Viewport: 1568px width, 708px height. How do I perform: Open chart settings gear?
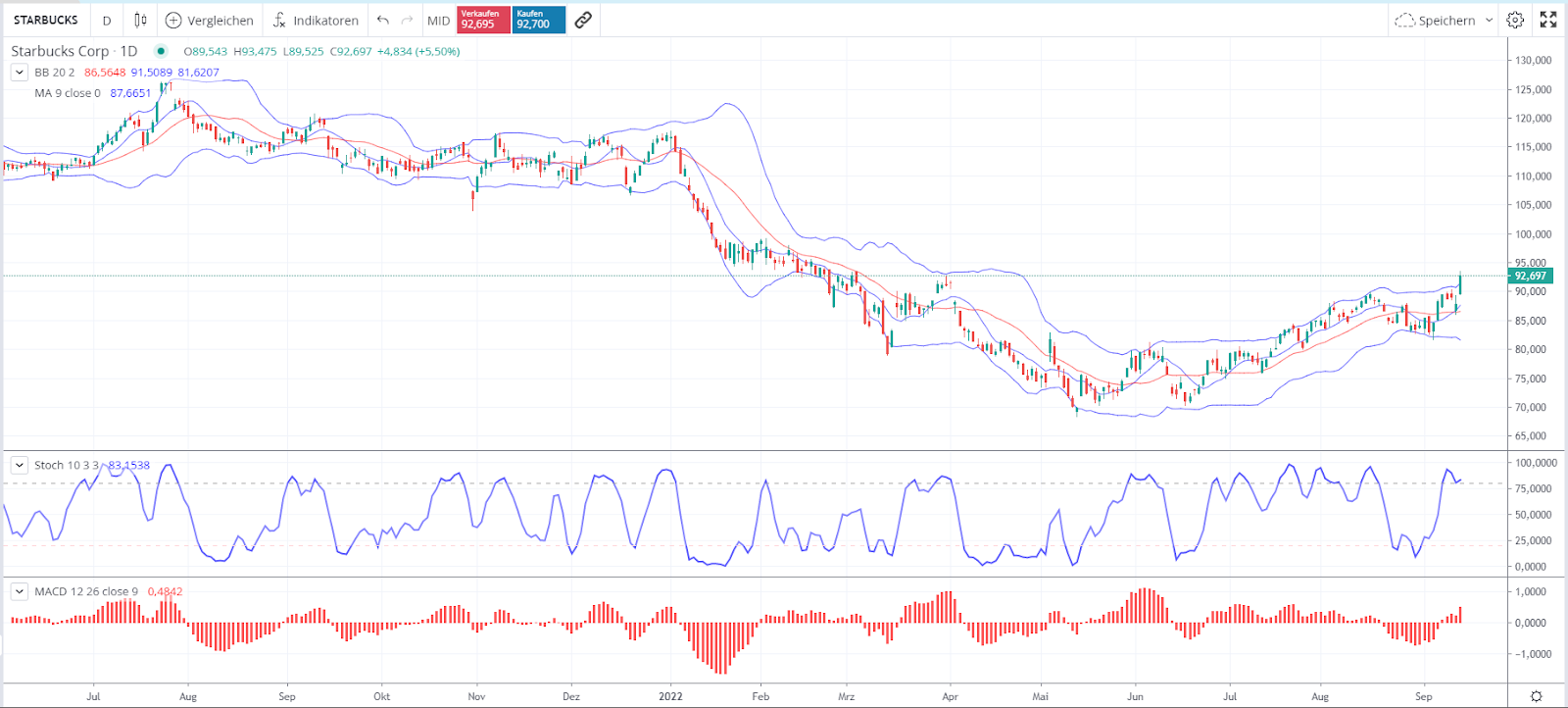[1515, 20]
